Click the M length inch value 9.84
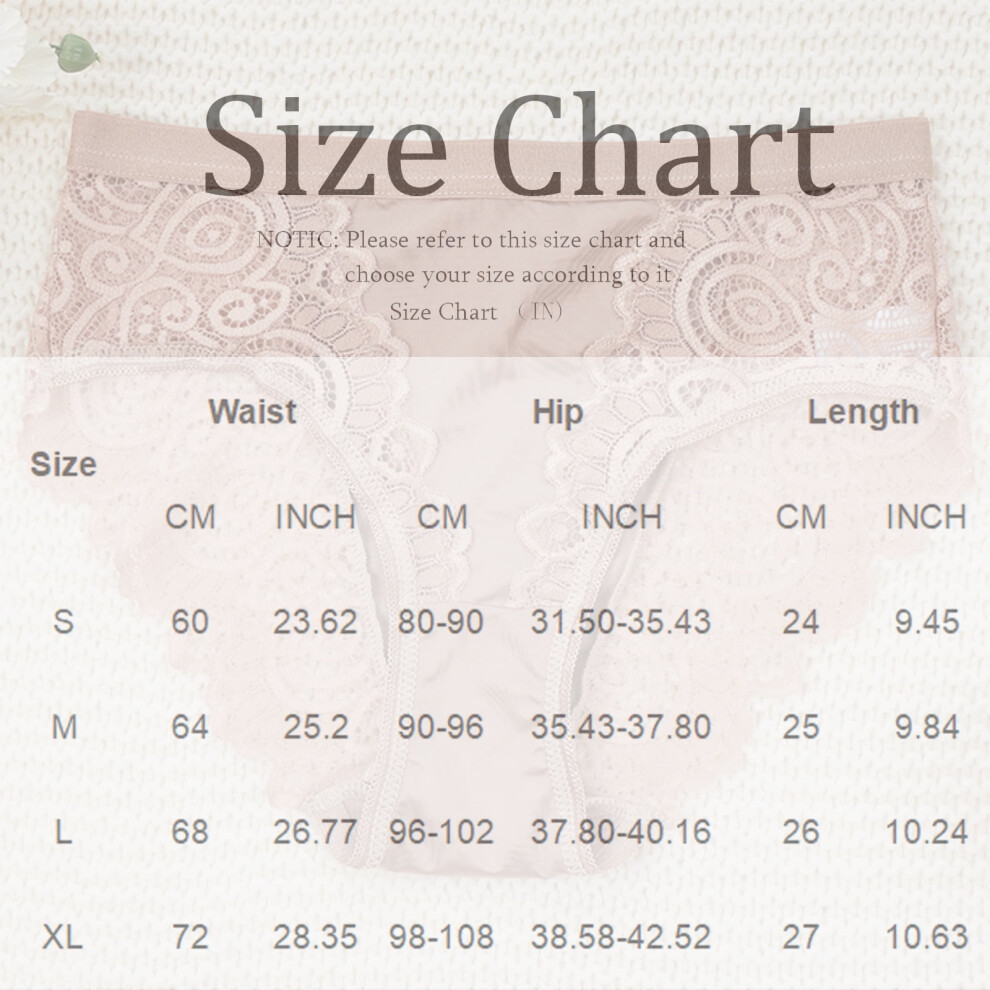Image resolution: width=990 pixels, height=990 pixels. pyautogui.click(x=927, y=727)
